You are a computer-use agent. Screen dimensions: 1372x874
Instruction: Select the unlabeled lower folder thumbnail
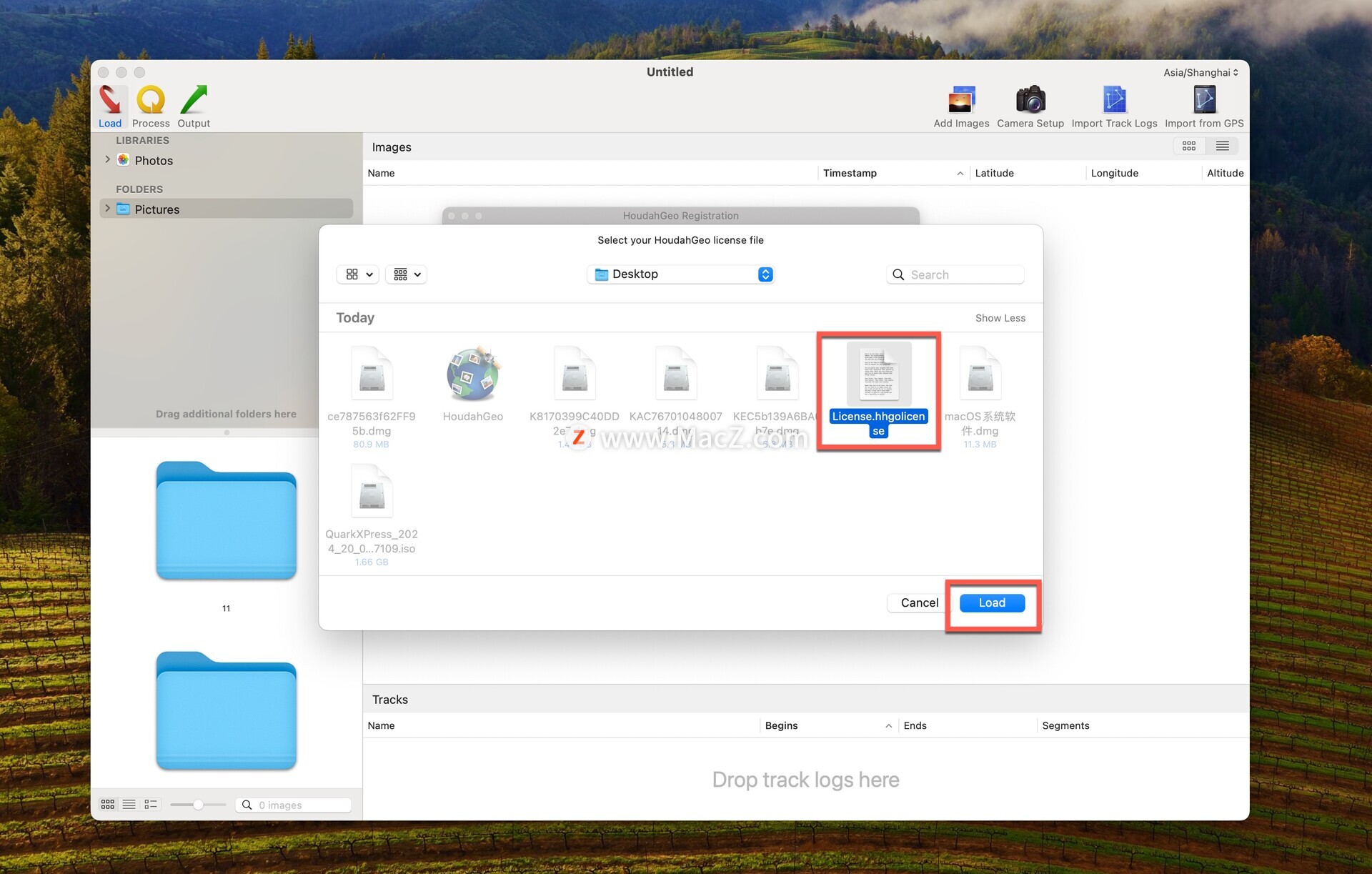click(226, 711)
